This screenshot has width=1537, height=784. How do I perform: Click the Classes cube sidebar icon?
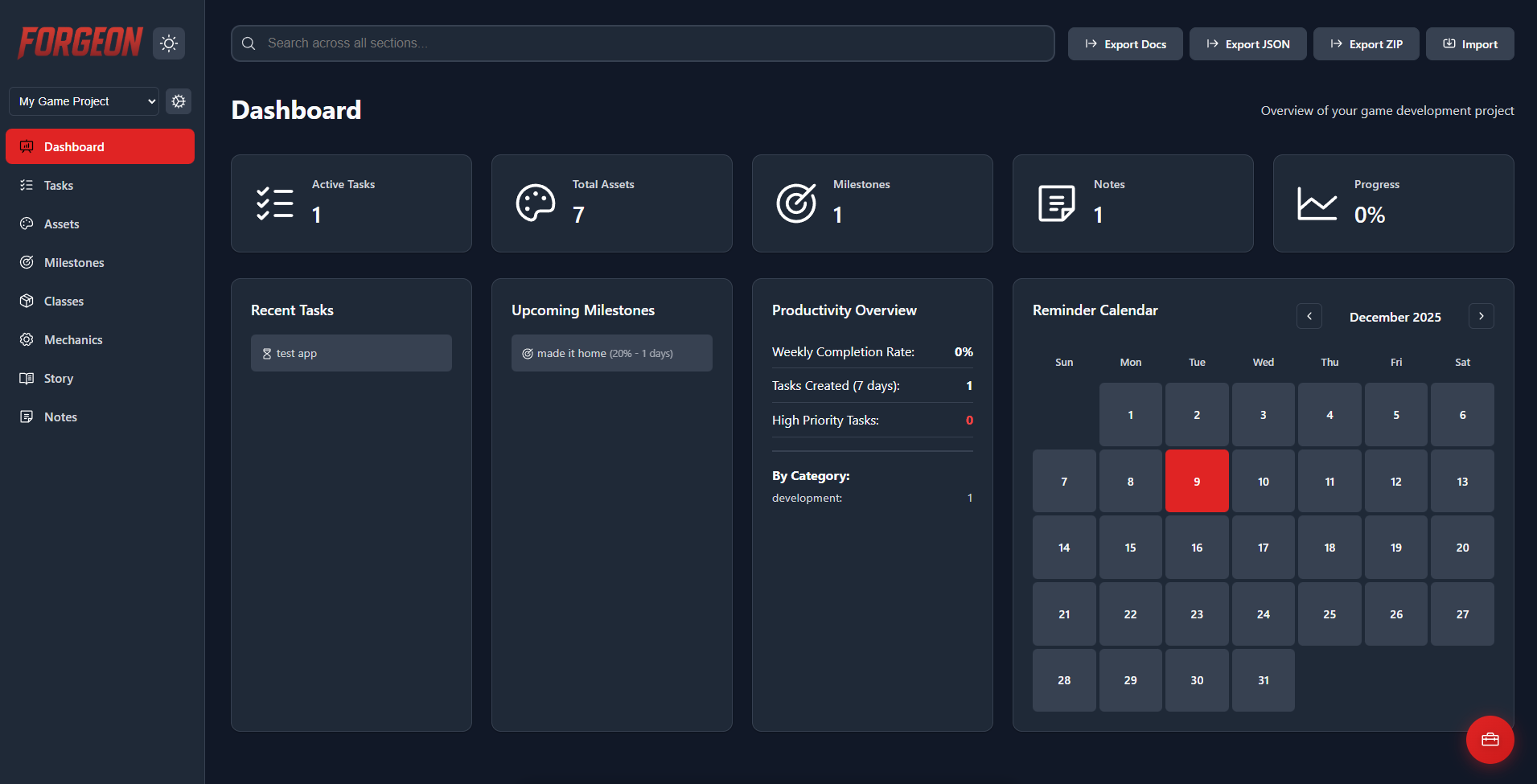coord(27,301)
